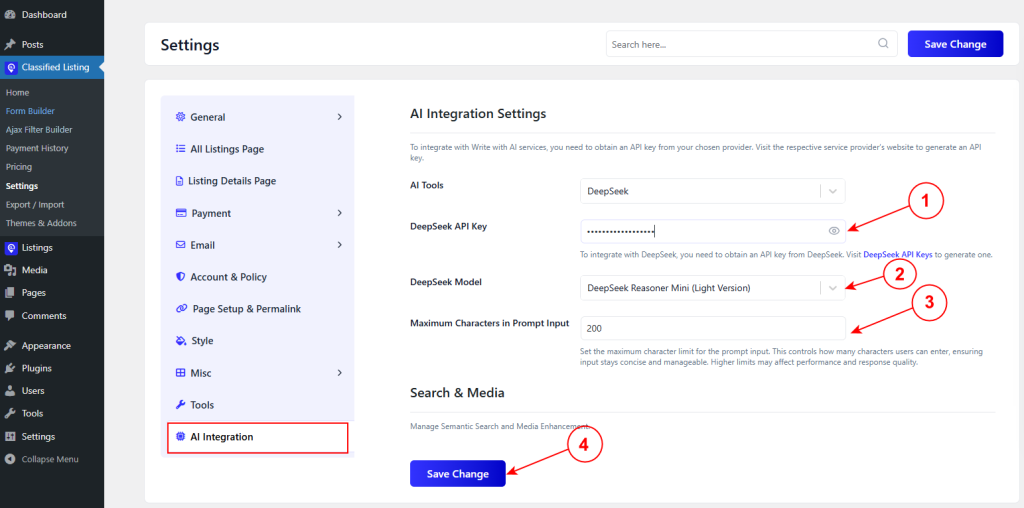
Task: Click the Email envelope icon
Action: click(180, 245)
